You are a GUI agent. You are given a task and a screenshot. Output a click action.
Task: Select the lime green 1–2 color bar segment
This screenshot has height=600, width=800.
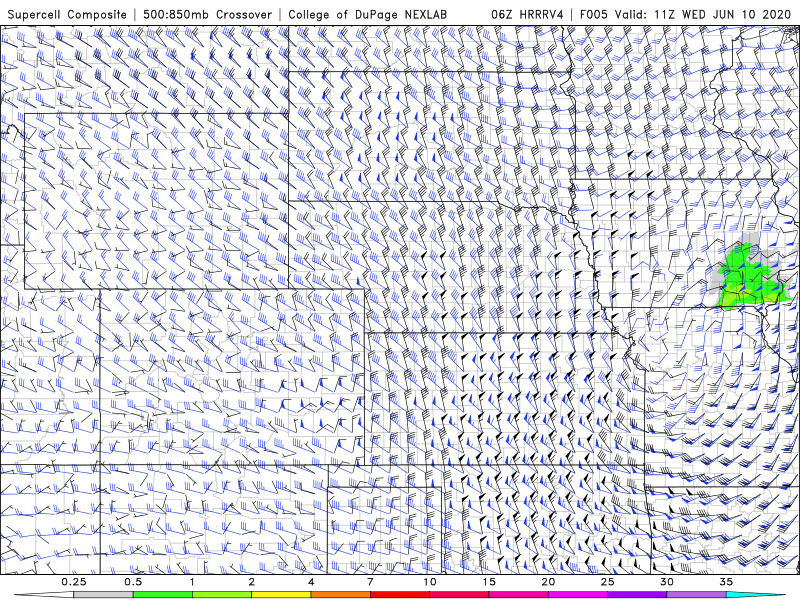(222, 595)
